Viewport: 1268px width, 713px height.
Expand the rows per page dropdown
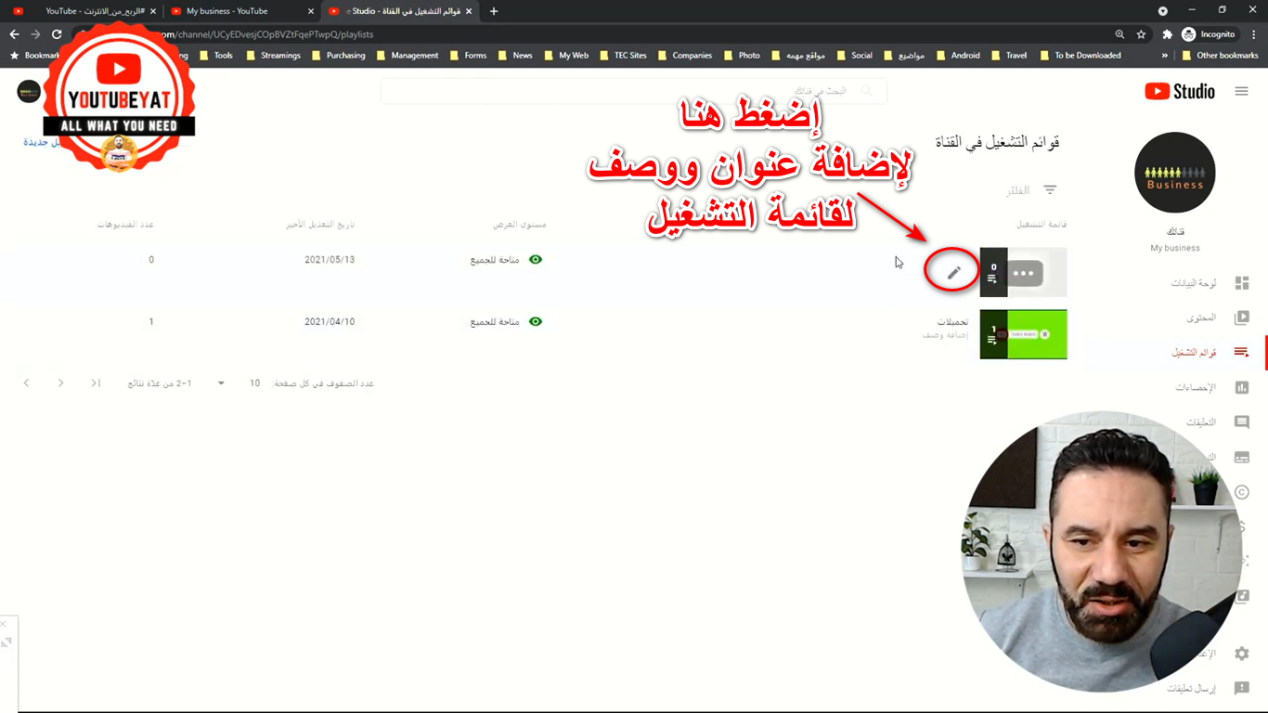221,383
